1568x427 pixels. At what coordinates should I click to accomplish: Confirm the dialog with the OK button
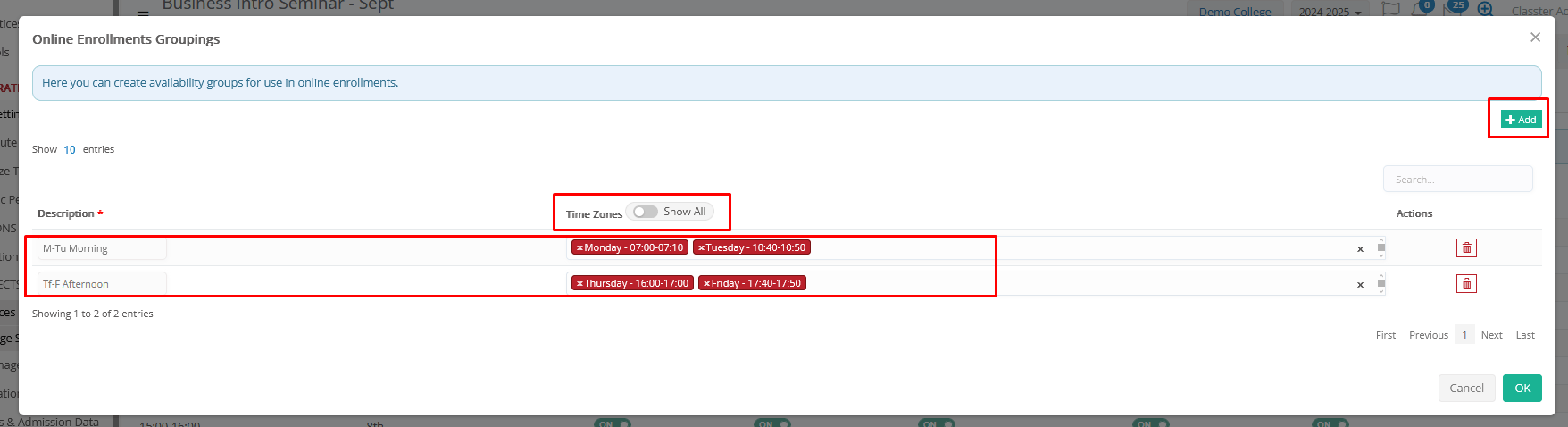click(1522, 388)
